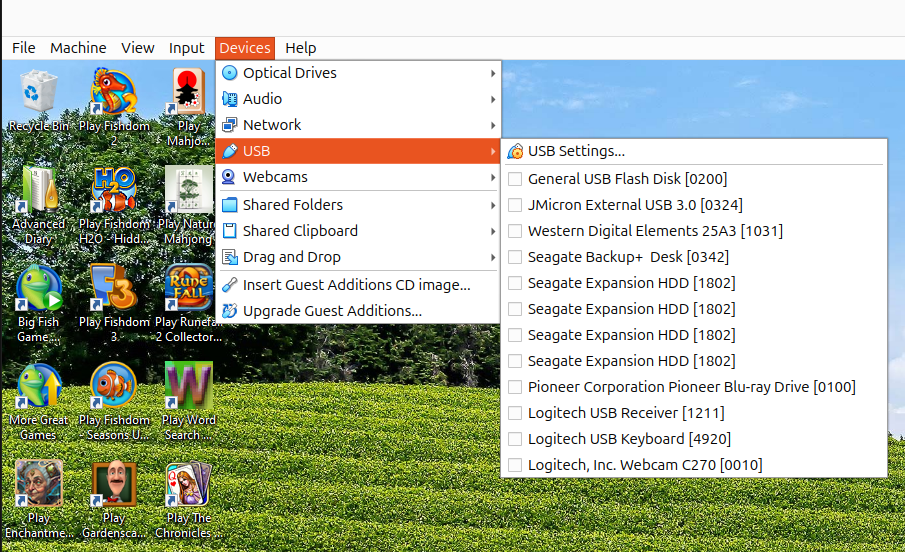Click the Shared Folders folder icon

230,205
